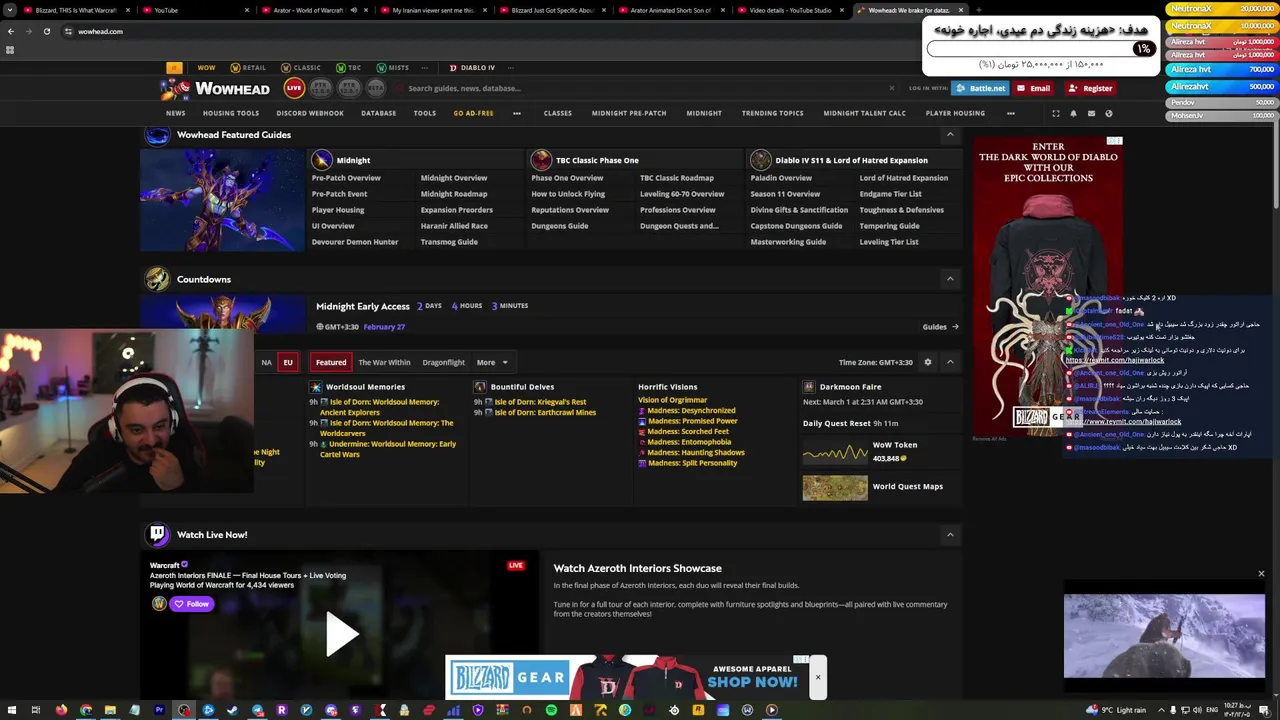The width and height of the screenshot is (1280, 720).
Task: Open the YouTube browser tab
Action: [x=195, y=10]
